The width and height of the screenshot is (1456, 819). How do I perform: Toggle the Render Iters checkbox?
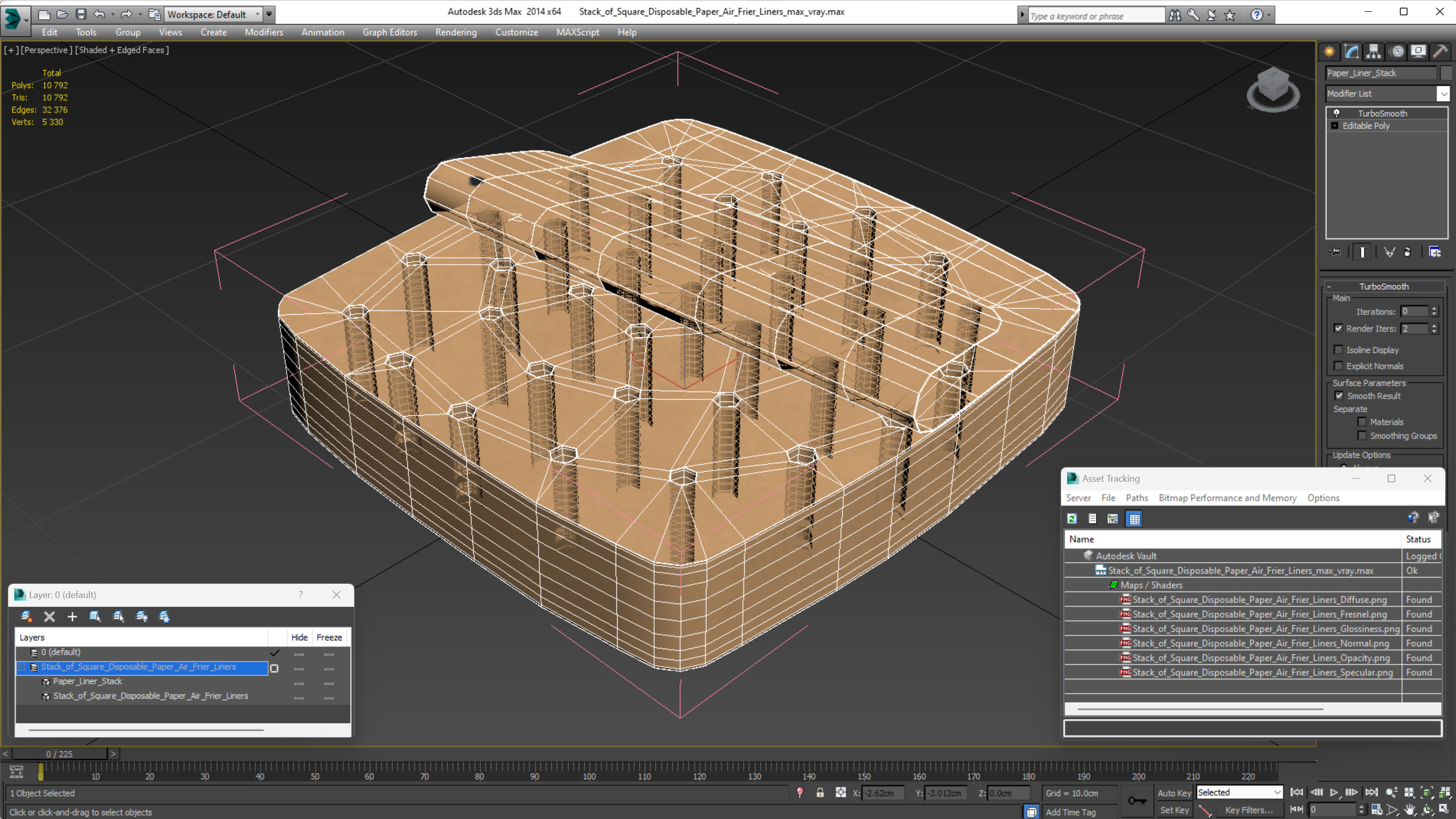pos(1339,329)
